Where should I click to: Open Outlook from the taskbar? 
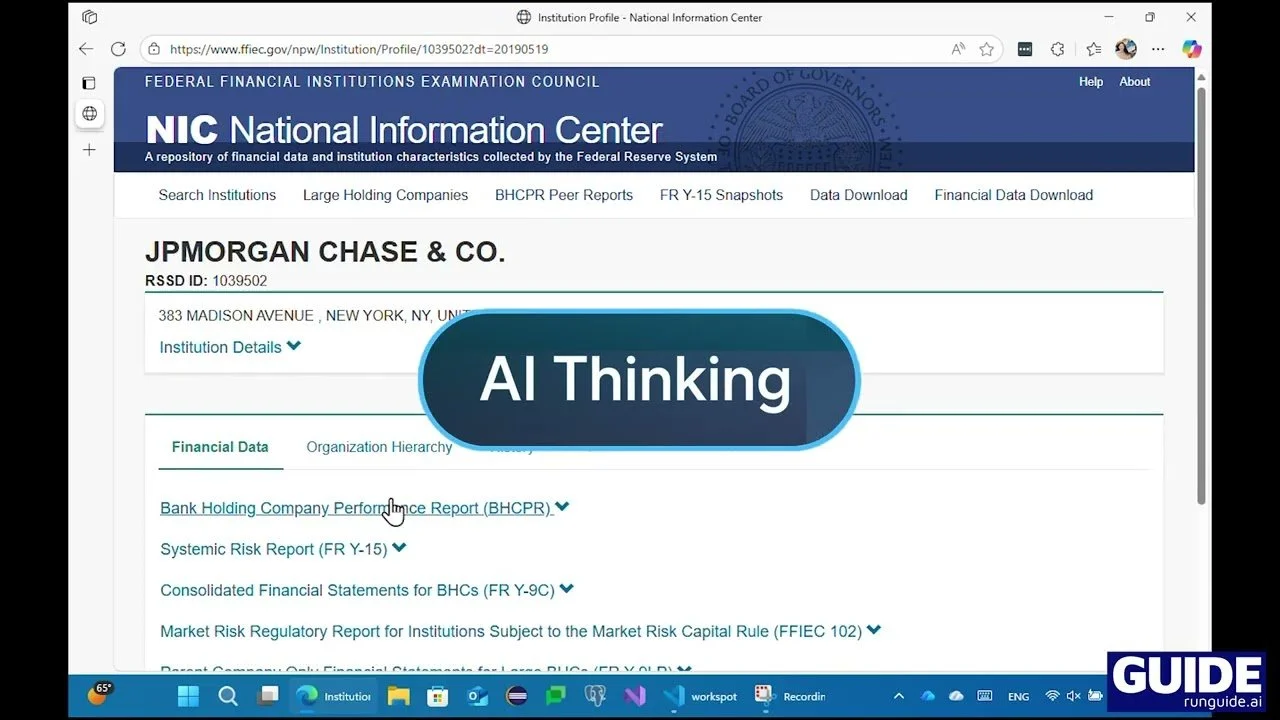pos(477,696)
